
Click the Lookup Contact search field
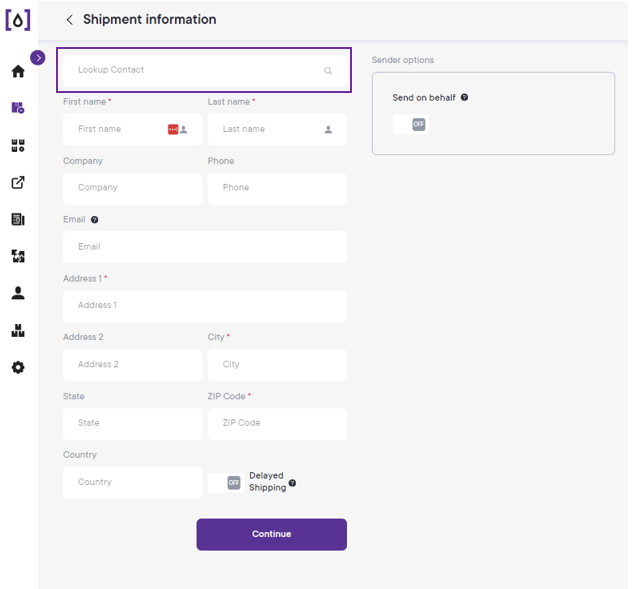pos(205,71)
